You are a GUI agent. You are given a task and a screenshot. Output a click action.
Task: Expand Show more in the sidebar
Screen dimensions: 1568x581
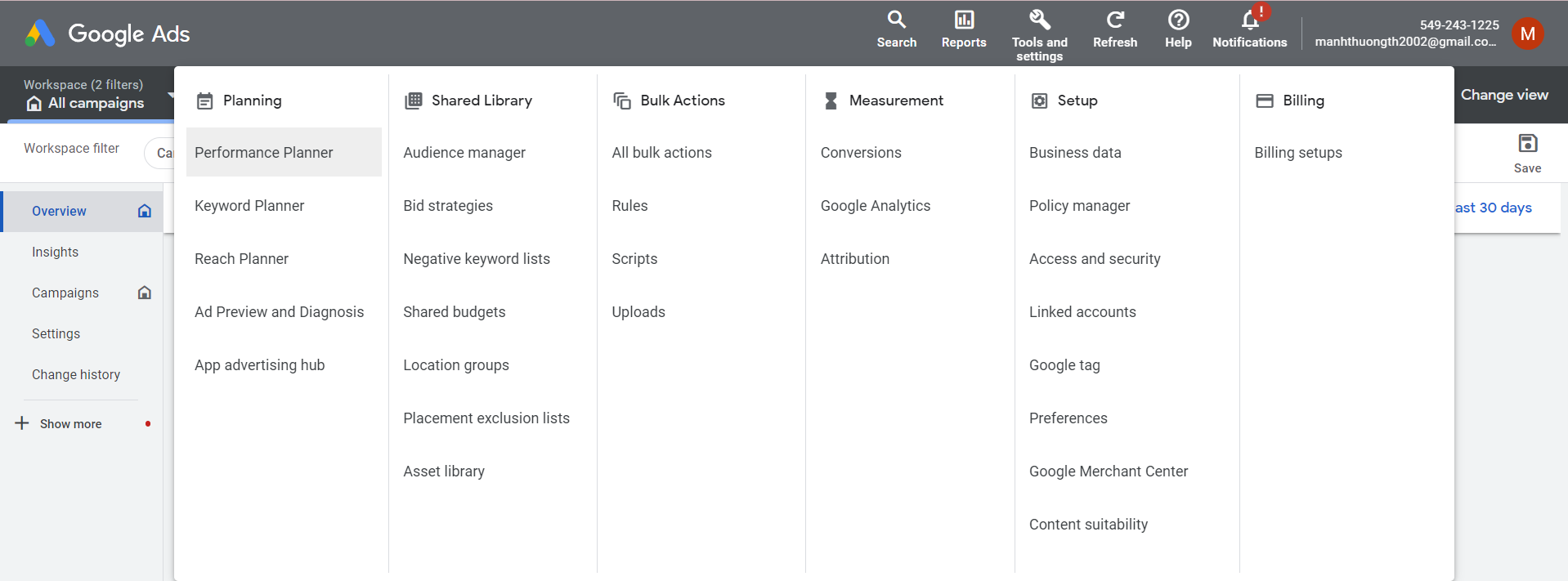[71, 423]
